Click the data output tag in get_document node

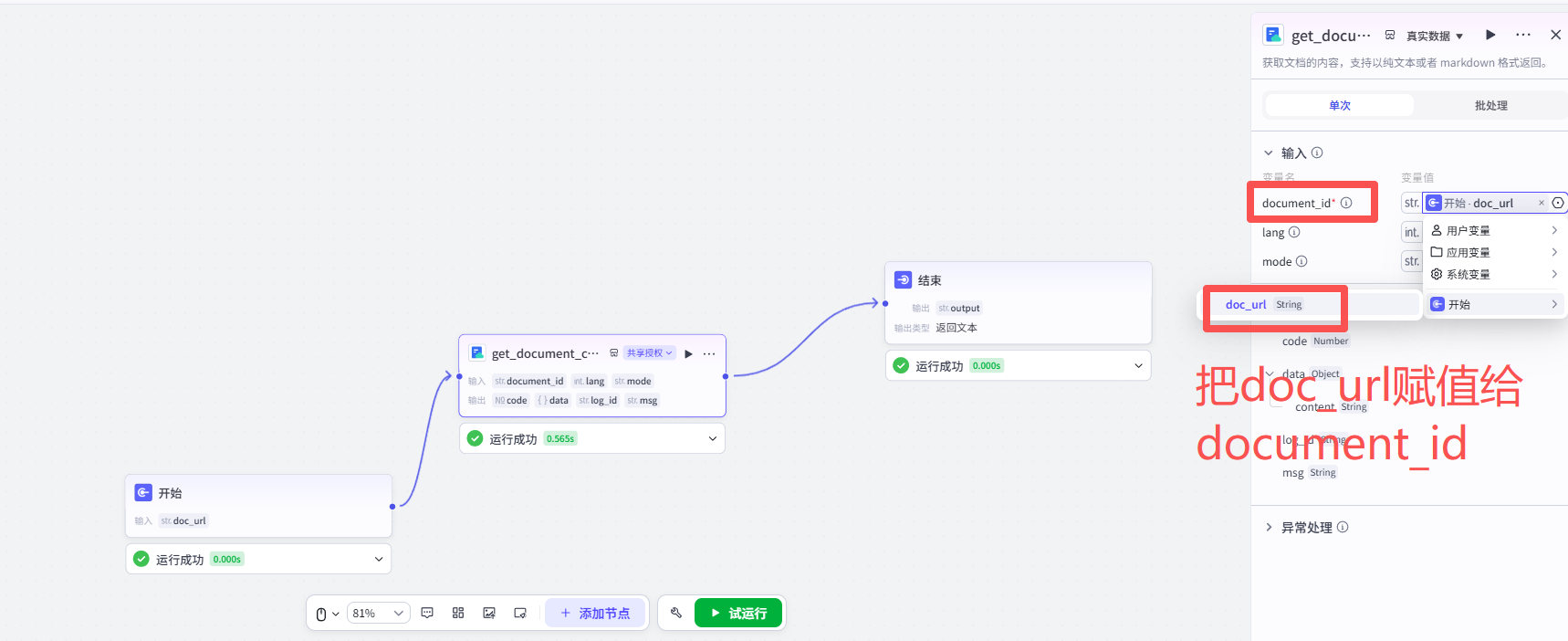(553, 400)
